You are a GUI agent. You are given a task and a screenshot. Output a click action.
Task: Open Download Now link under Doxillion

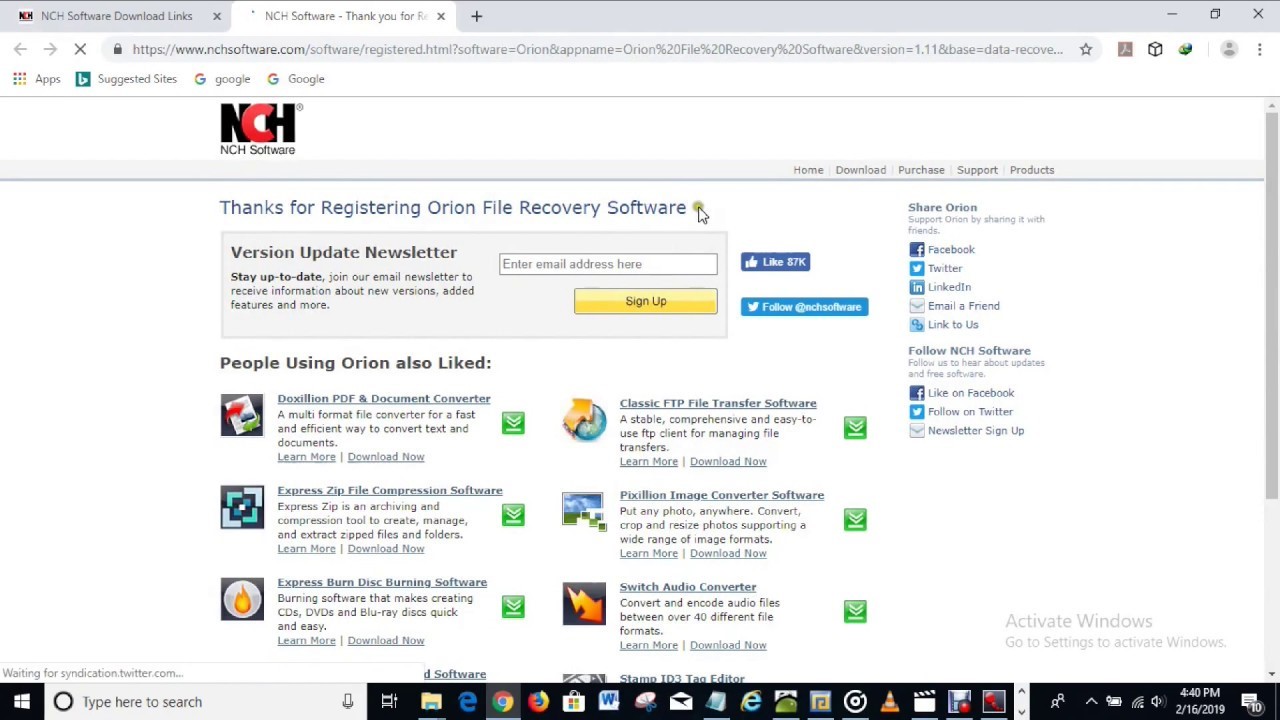coord(385,457)
